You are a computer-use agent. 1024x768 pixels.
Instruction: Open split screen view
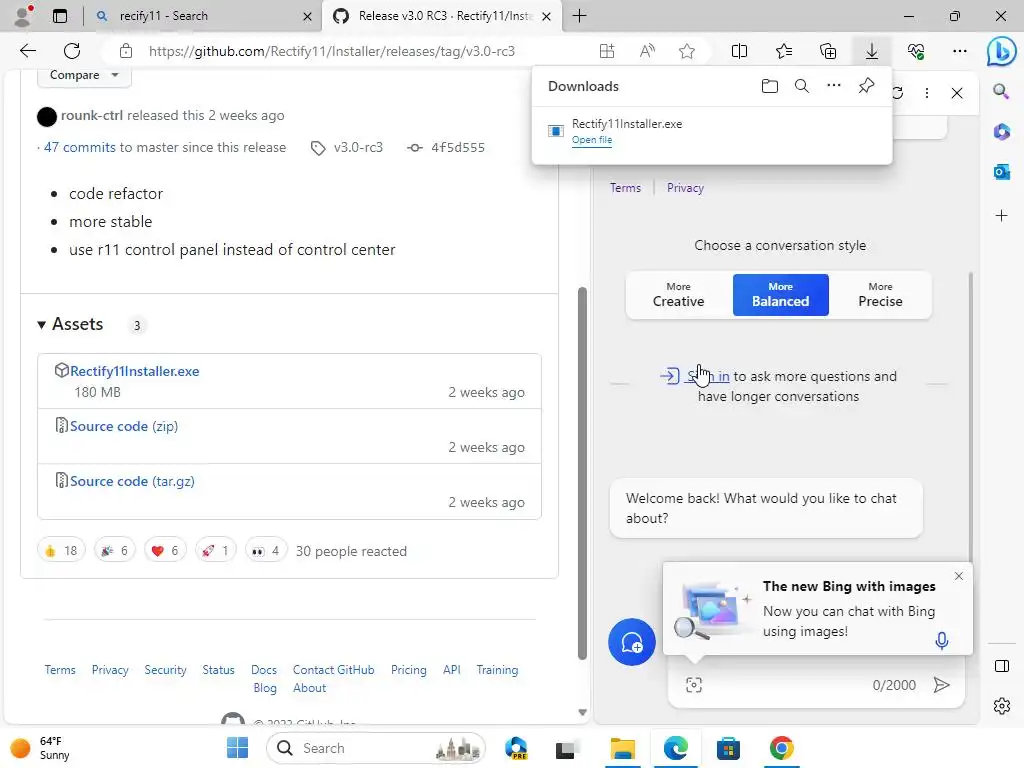pyautogui.click(x=739, y=51)
